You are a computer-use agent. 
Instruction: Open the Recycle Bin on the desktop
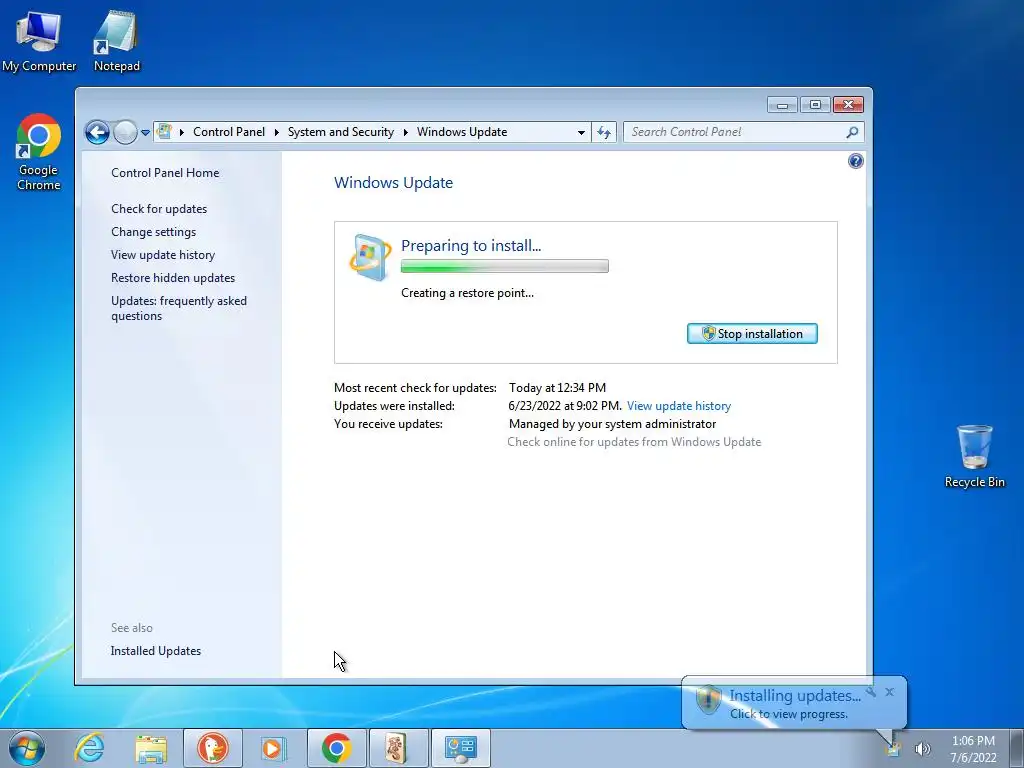974,456
